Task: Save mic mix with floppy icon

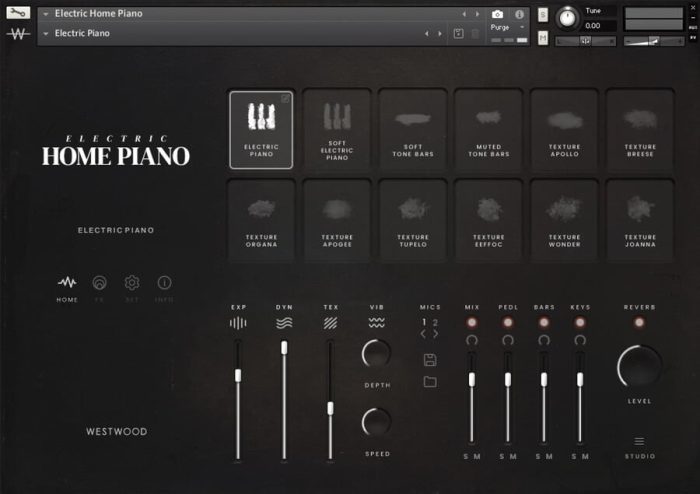Action: pyautogui.click(x=430, y=360)
